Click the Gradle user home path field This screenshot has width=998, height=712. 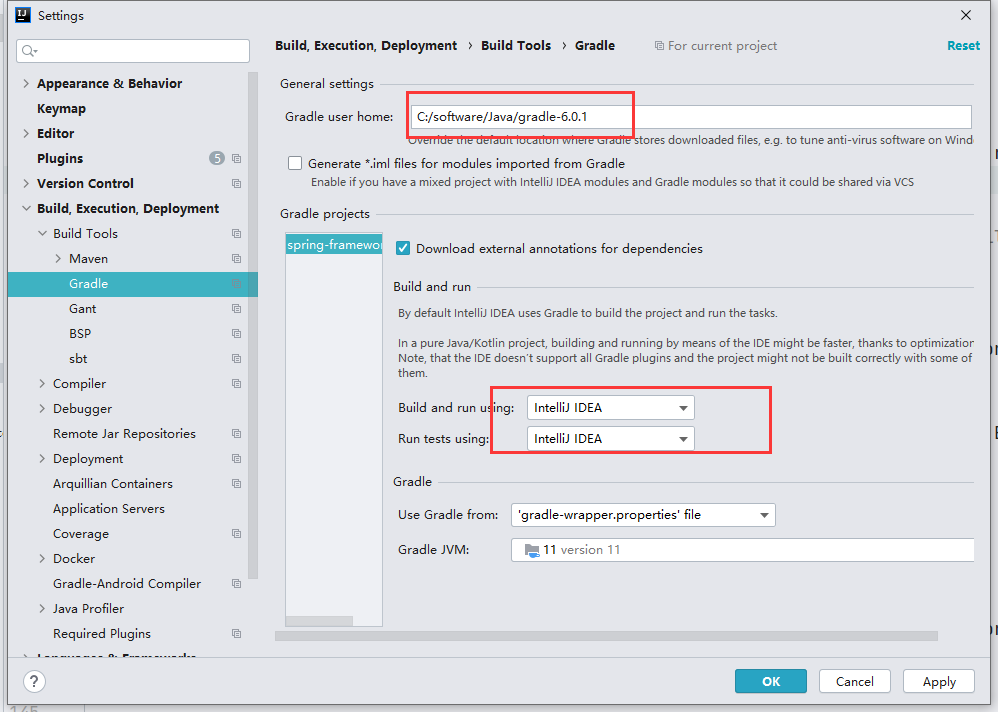690,117
